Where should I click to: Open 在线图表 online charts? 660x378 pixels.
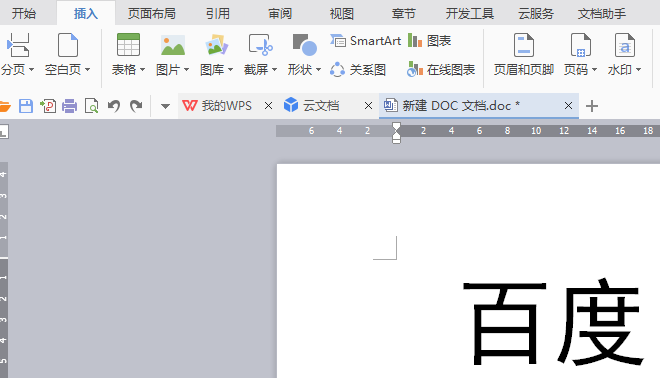[x=441, y=69]
